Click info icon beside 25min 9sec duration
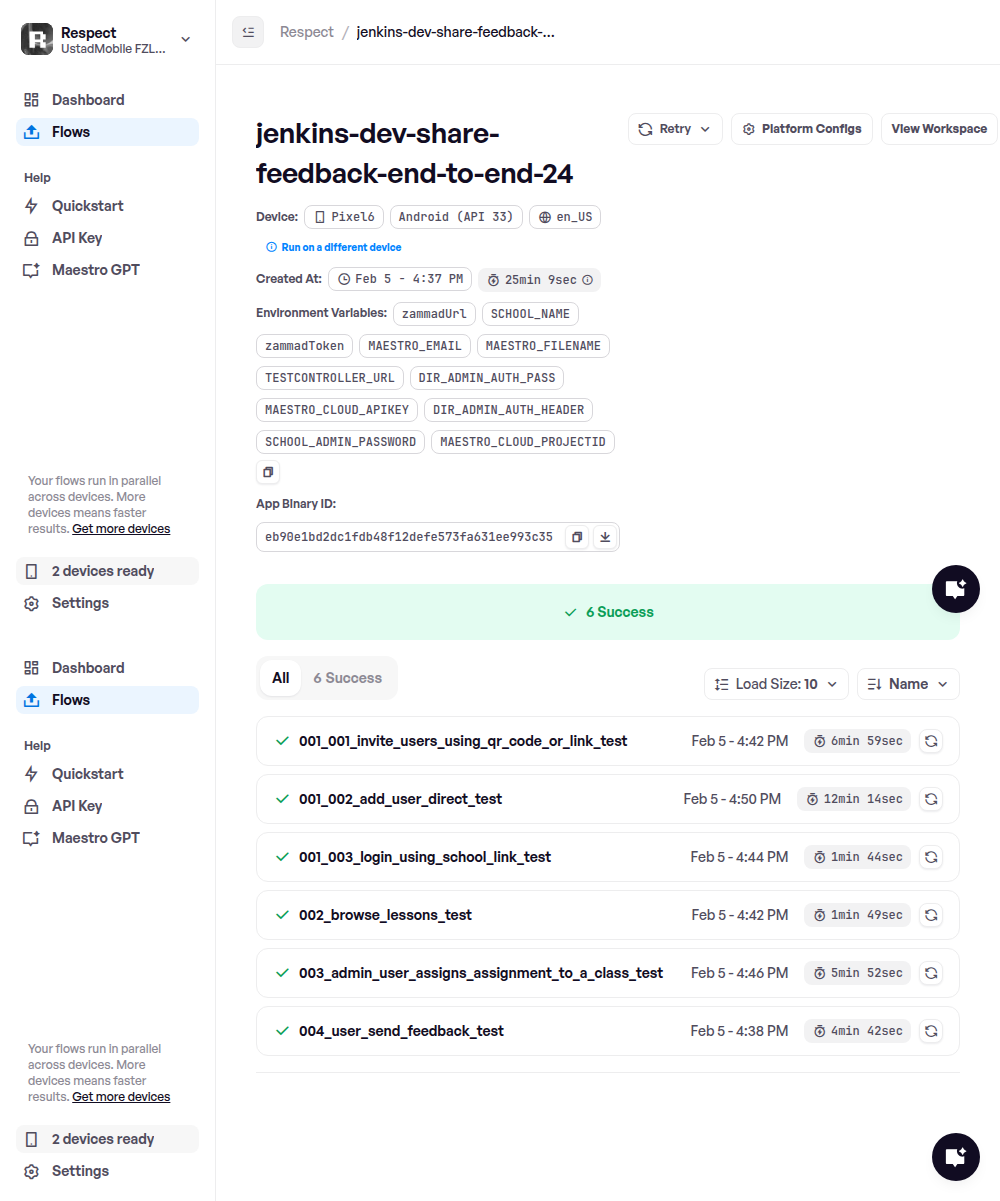Viewport: 1000px width, 1201px height. [588, 280]
